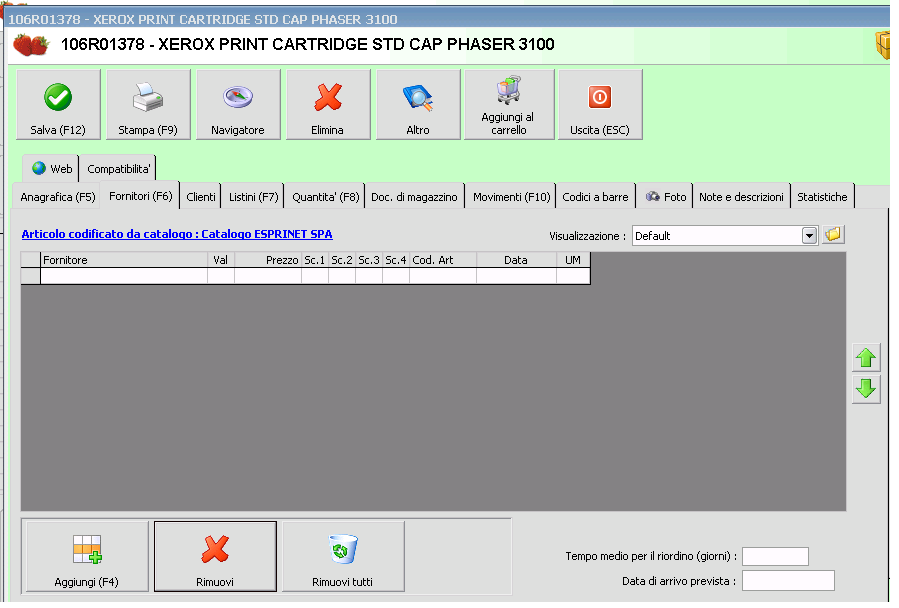Click the Val column header
This screenshot has height=608, width=899.
(221, 260)
